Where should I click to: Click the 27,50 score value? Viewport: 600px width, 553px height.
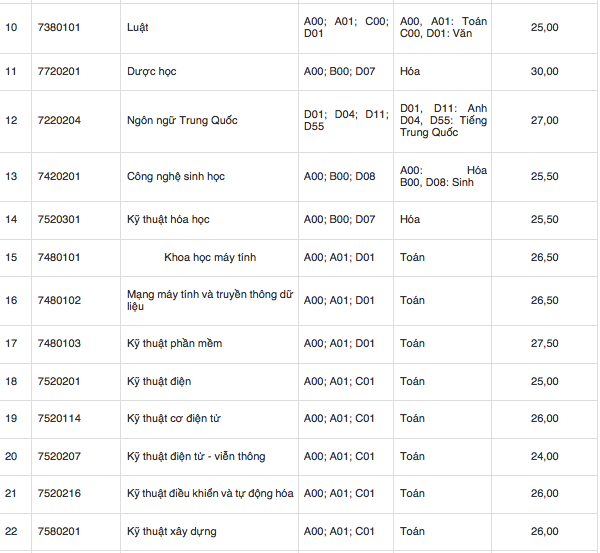[544, 343]
